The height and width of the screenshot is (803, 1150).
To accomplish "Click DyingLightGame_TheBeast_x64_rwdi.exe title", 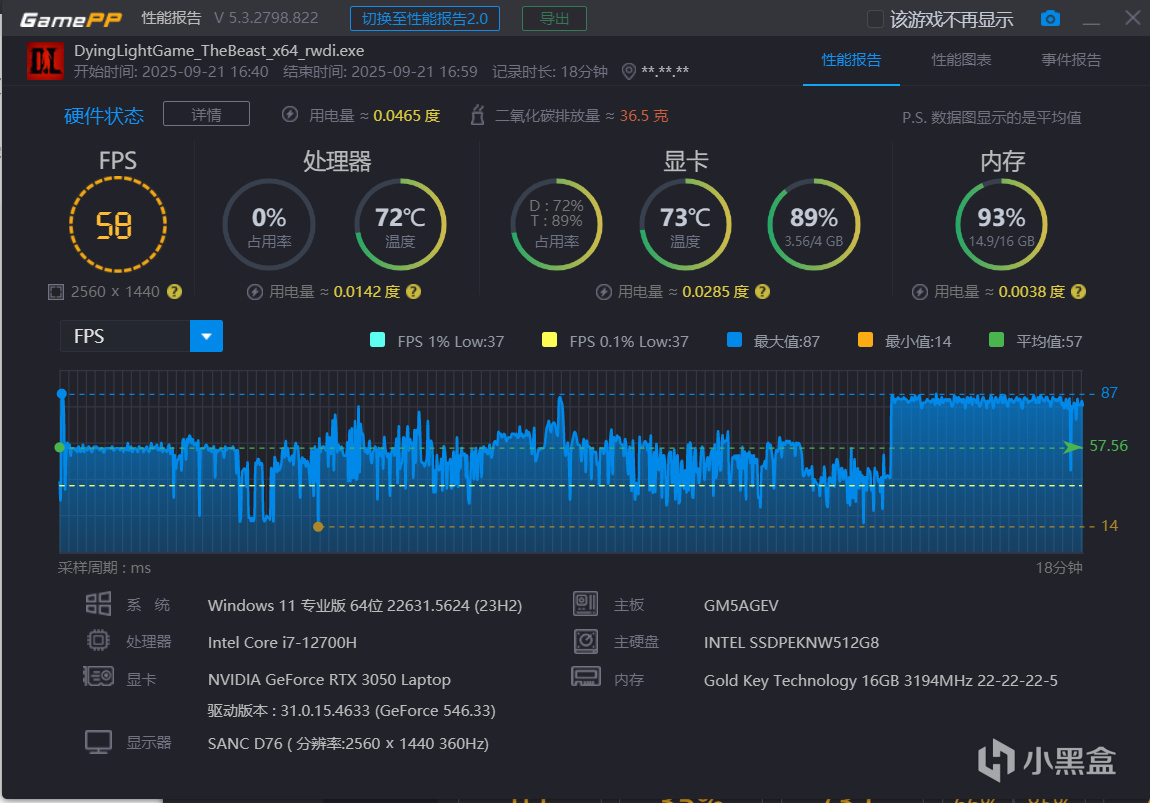I will coord(219,51).
